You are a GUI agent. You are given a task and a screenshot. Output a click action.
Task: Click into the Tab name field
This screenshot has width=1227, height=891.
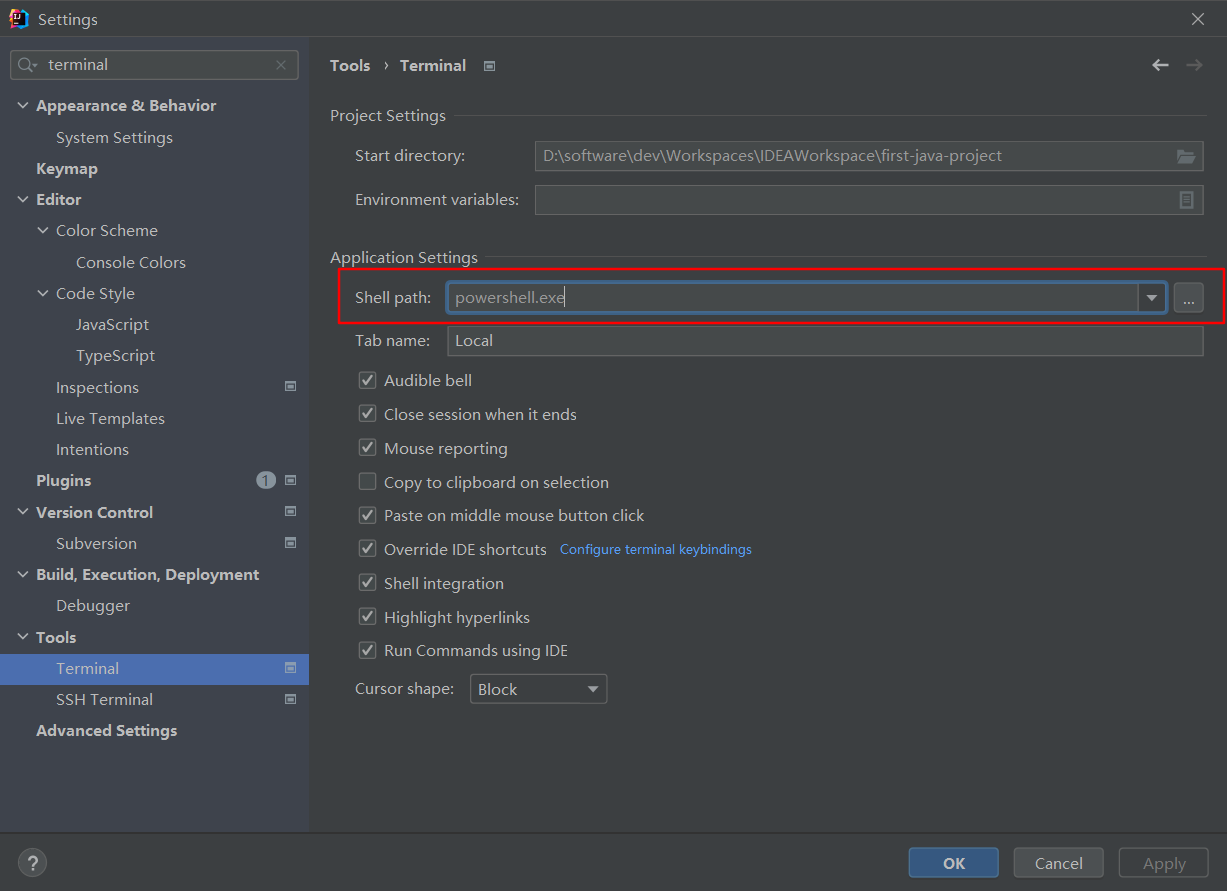click(825, 340)
